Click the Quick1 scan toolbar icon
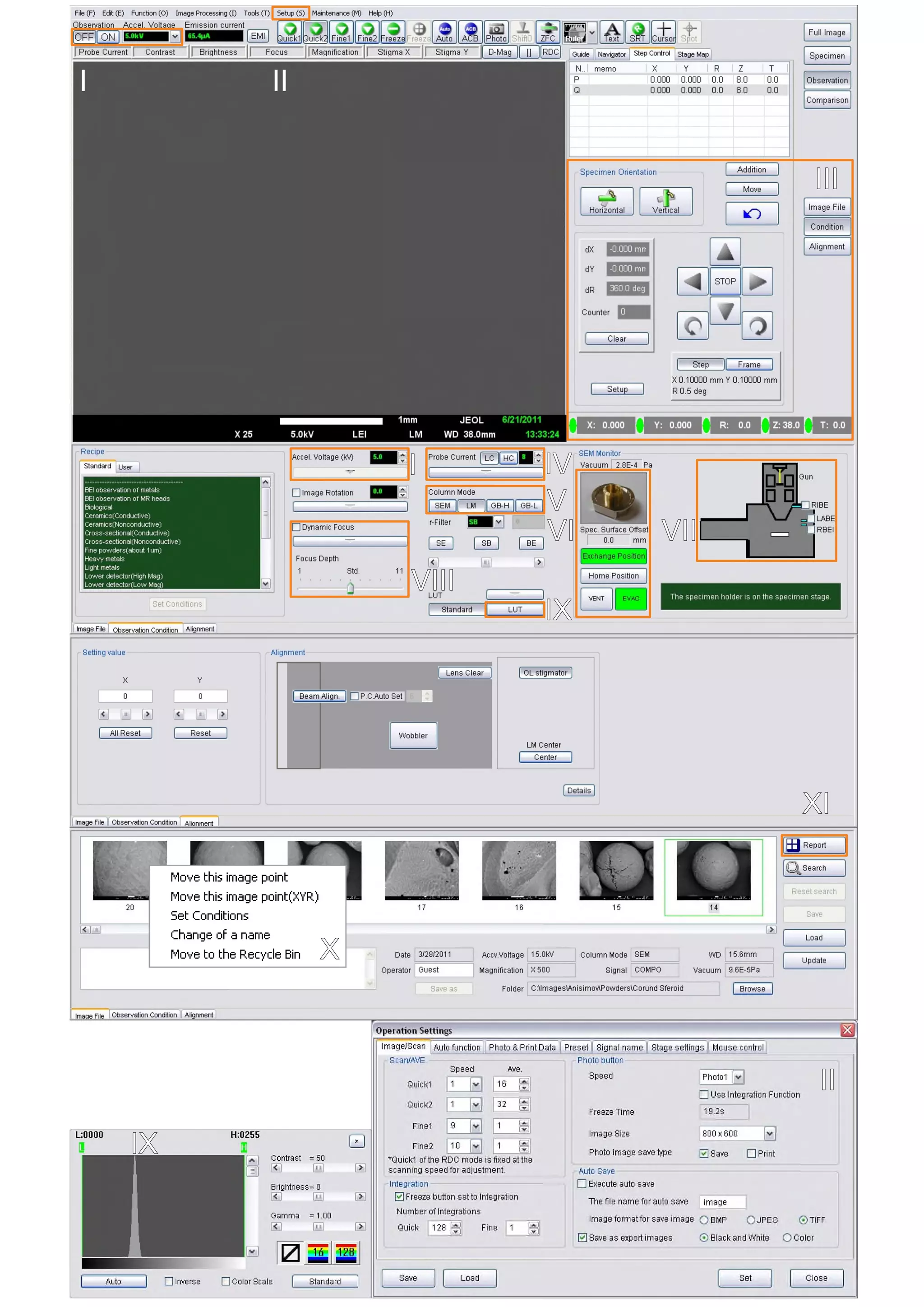The height and width of the screenshot is (1307, 924). click(x=289, y=32)
